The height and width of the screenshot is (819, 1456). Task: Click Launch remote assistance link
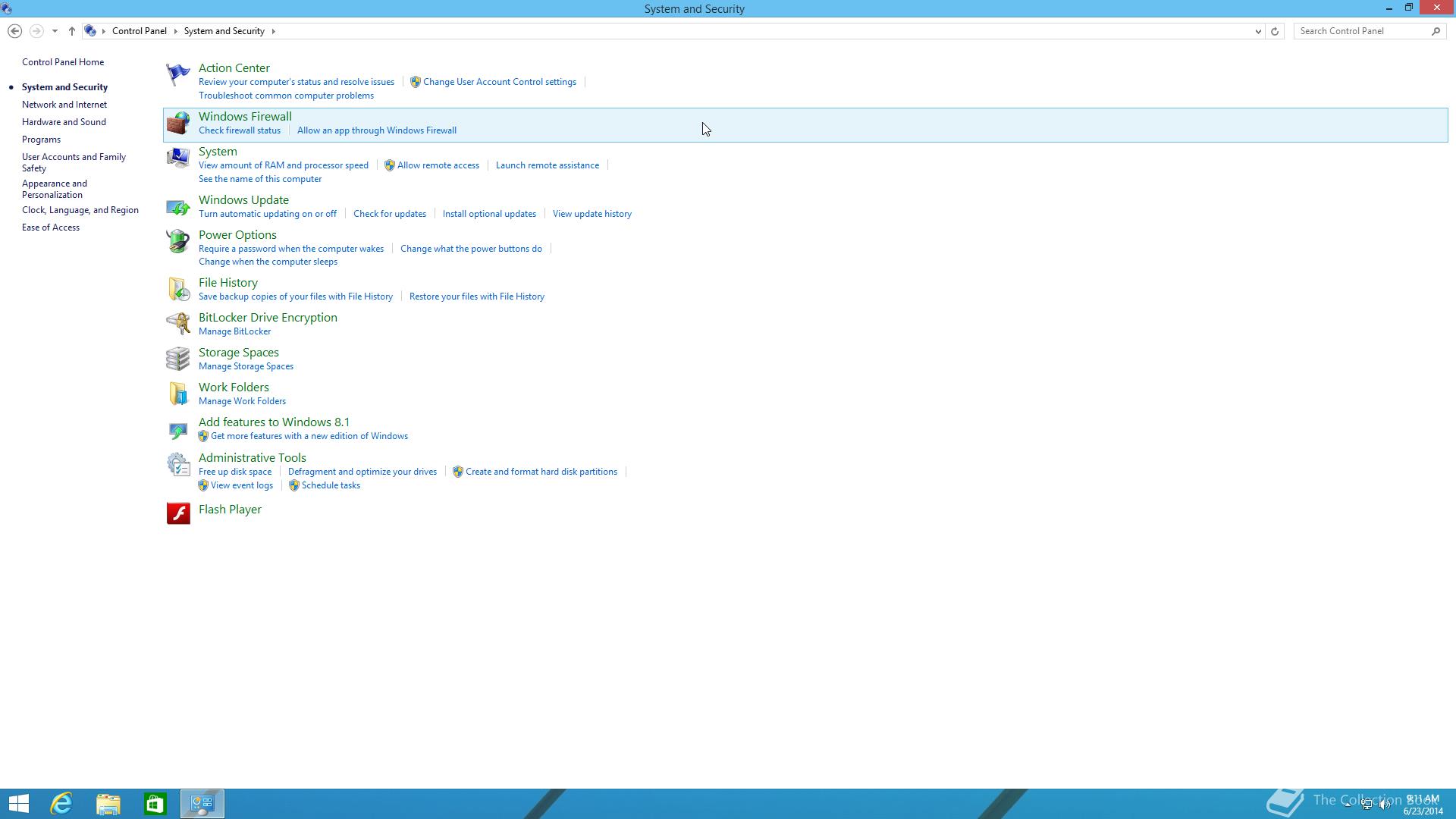[x=548, y=165]
